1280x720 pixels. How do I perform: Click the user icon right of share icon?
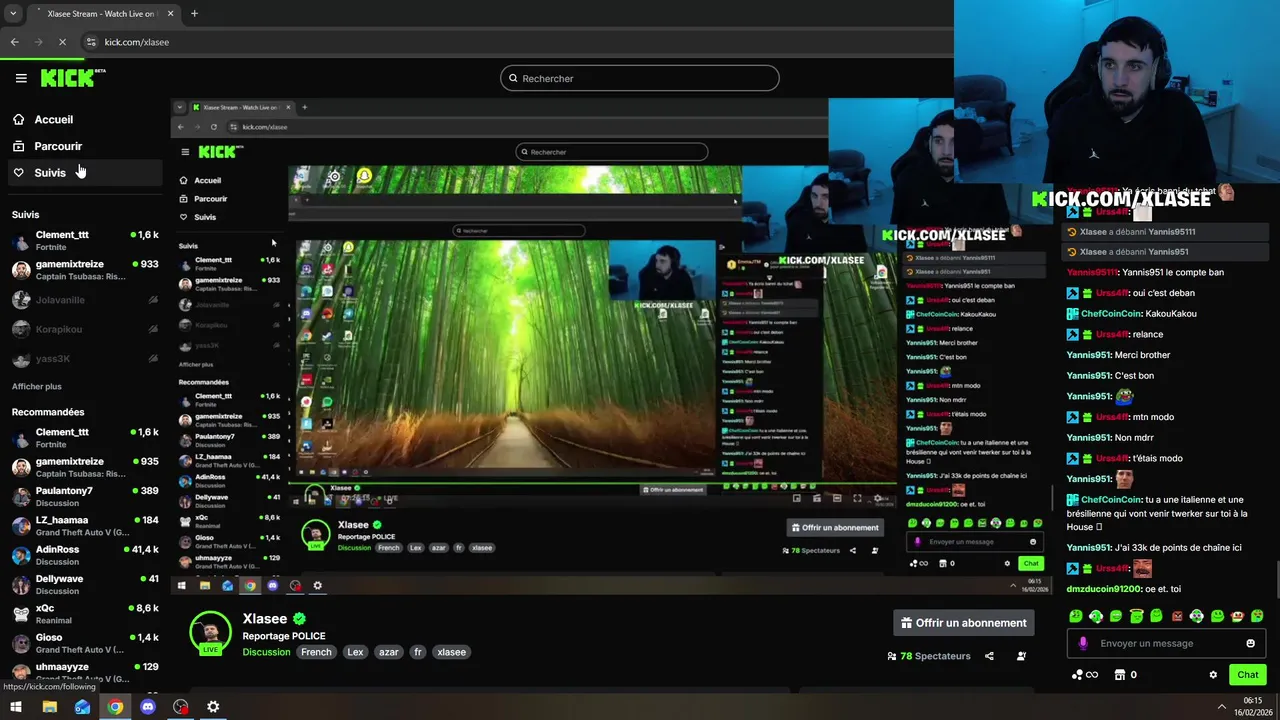tap(1021, 656)
